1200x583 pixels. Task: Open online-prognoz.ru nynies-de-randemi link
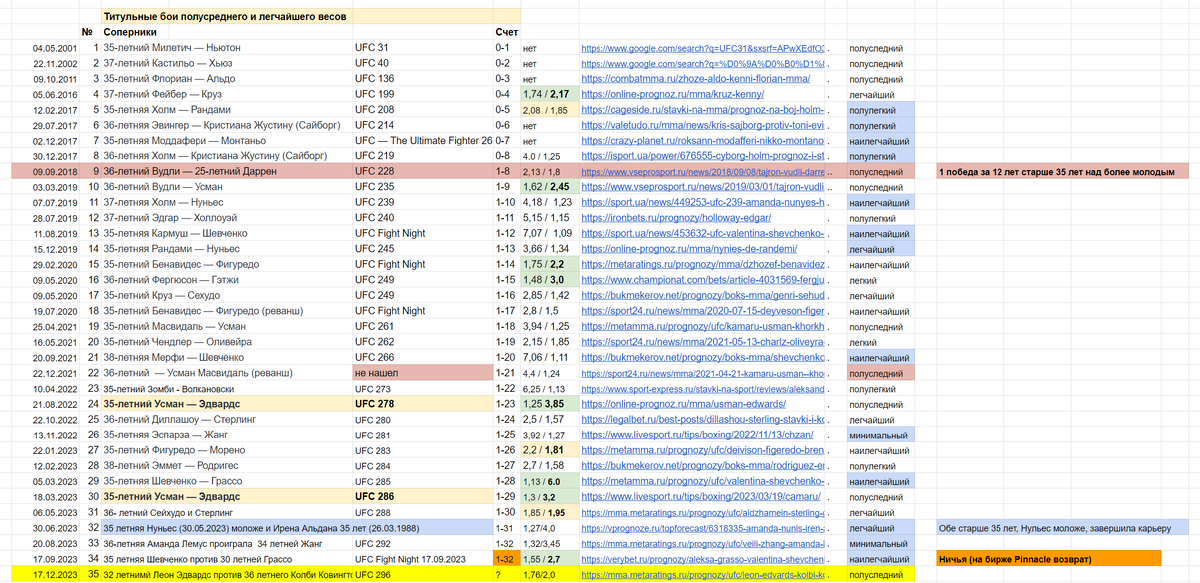click(x=689, y=249)
